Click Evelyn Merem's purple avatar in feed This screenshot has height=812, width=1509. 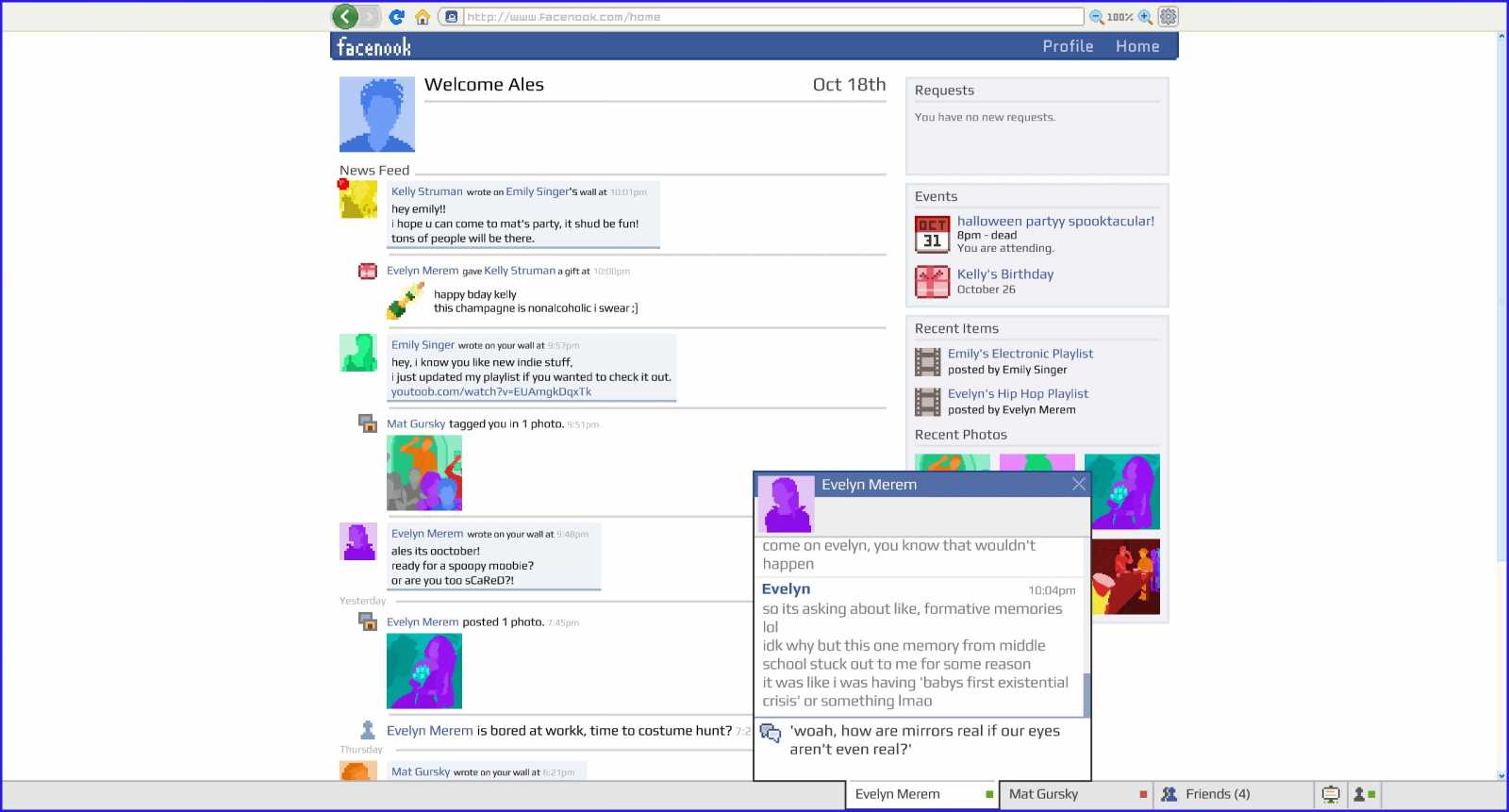pos(358,541)
